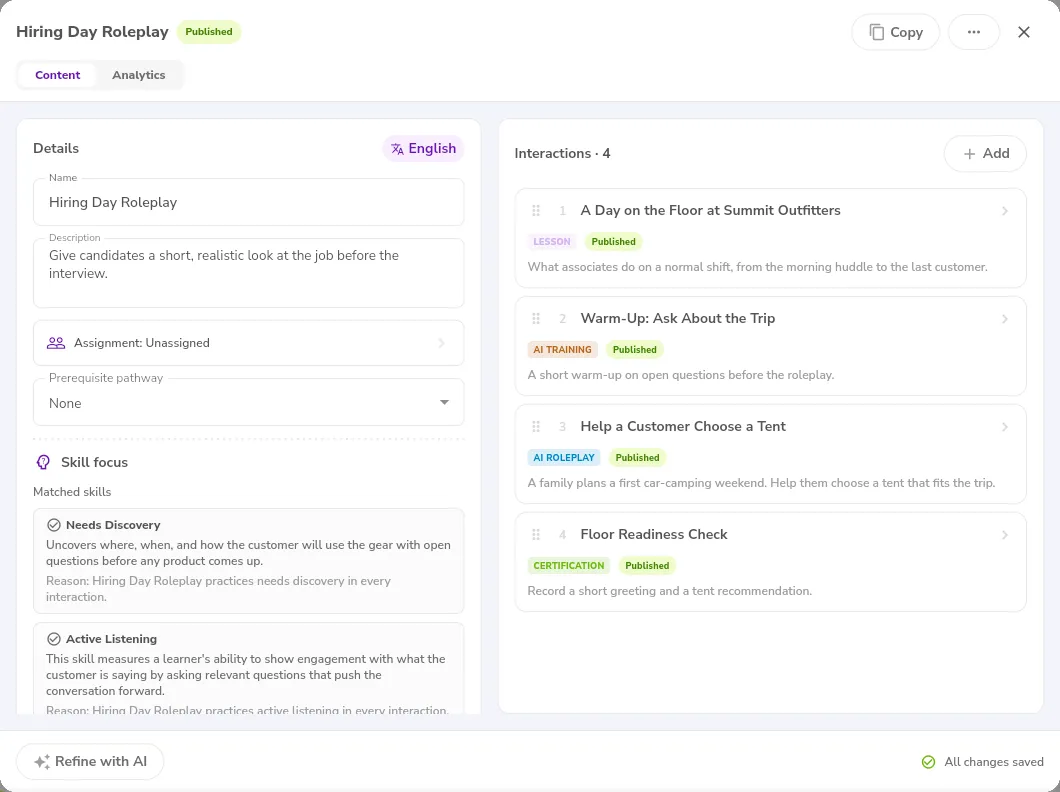Expand the Assignment: Unassigned row chevron

[441, 343]
